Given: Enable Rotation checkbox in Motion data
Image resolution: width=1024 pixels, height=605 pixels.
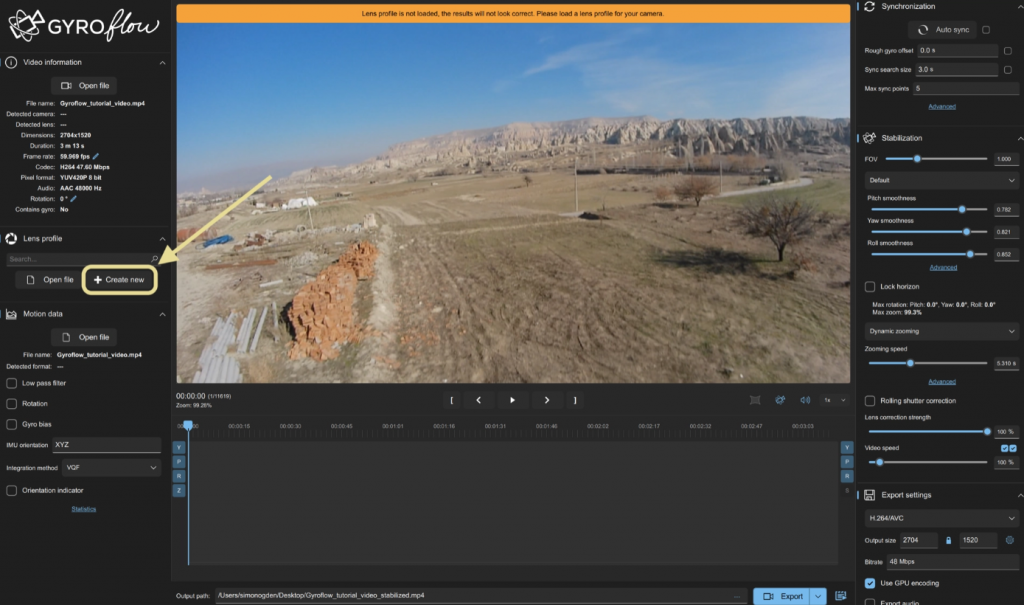Looking at the screenshot, I should pos(12,404).
